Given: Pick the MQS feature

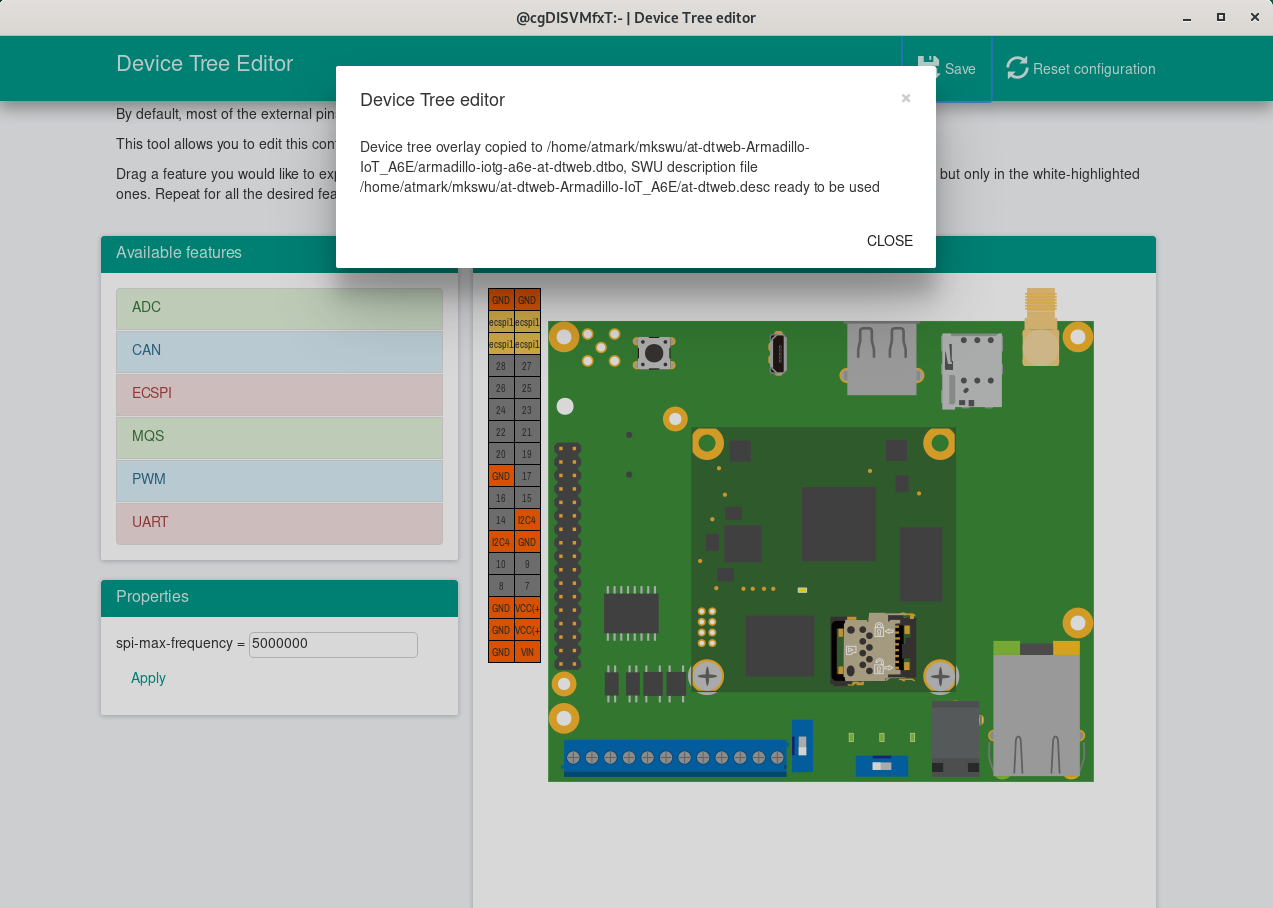Looking at the screenshot, I should pyautogui.click(x=279, y=437).
